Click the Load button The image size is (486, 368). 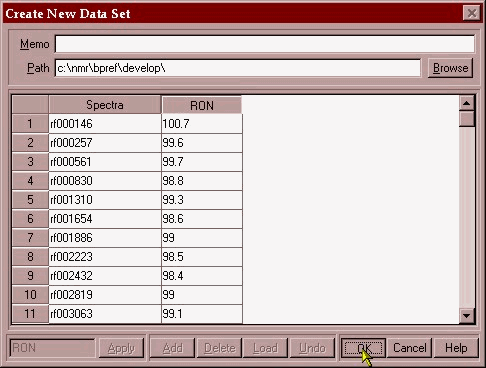coord(265,348)
